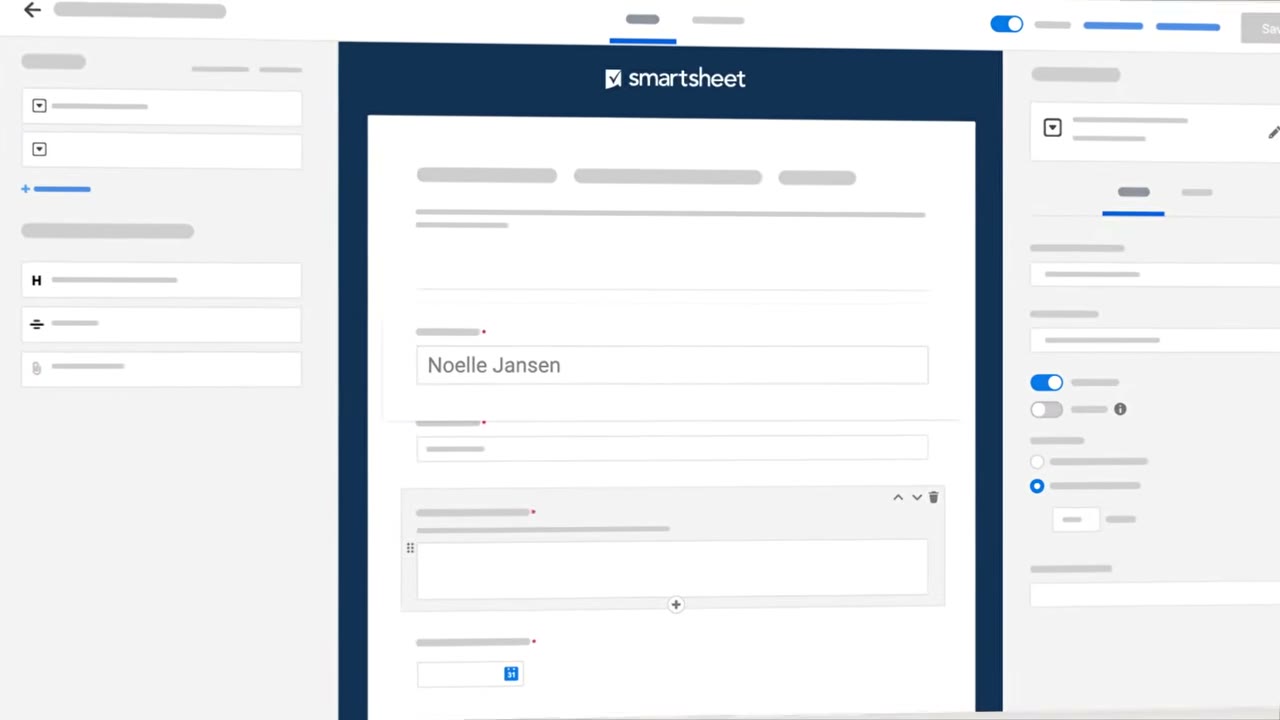Click the drag handle dots on selected field

pos(410,548)
